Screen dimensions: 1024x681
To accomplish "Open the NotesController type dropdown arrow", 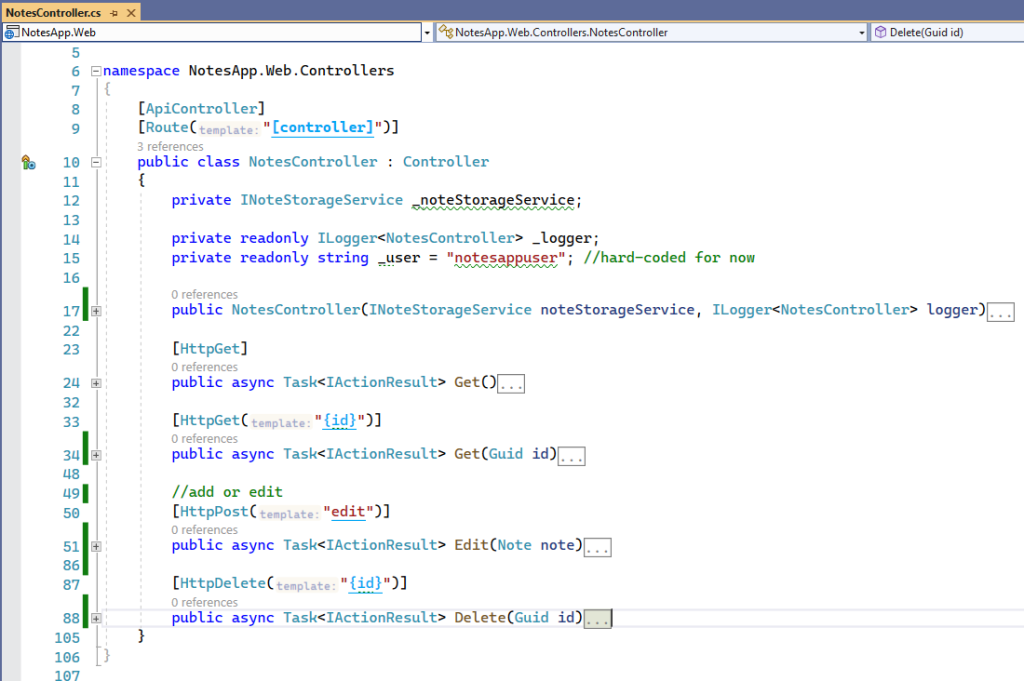I will [x=862, y=32].
